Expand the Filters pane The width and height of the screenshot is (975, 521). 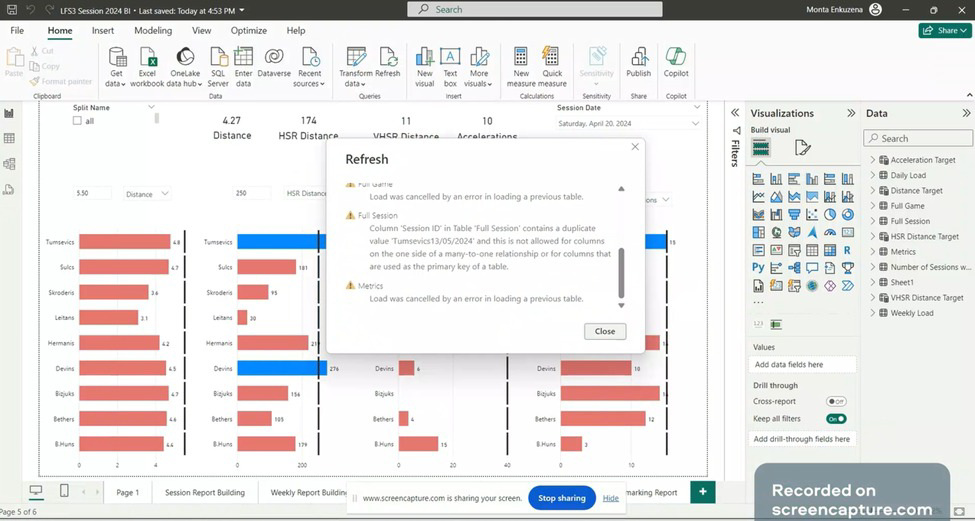(735, 113)
